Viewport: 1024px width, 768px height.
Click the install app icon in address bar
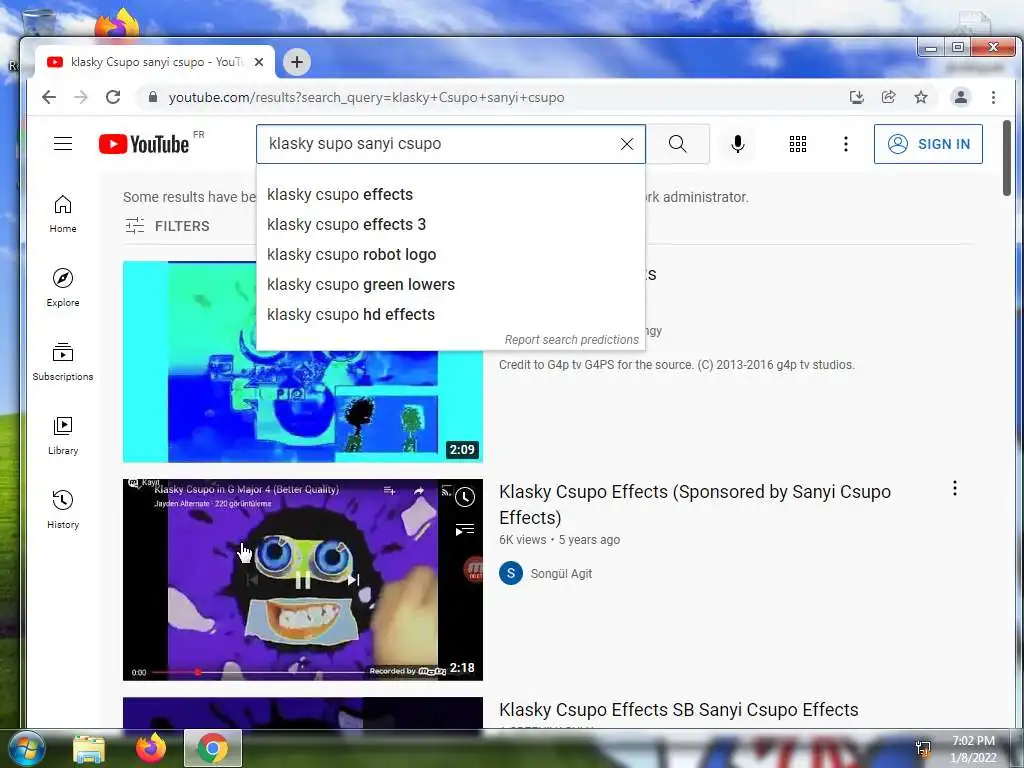857,97
